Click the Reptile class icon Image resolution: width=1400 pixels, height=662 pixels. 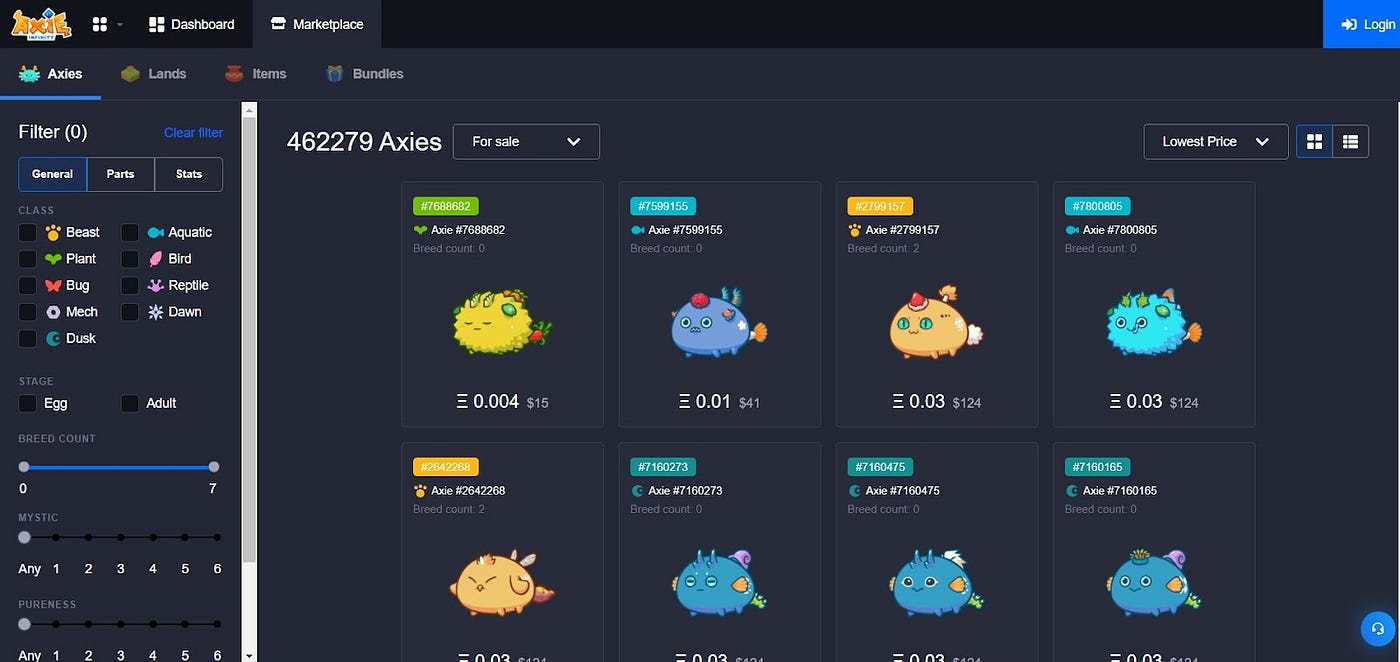point(156,285)
